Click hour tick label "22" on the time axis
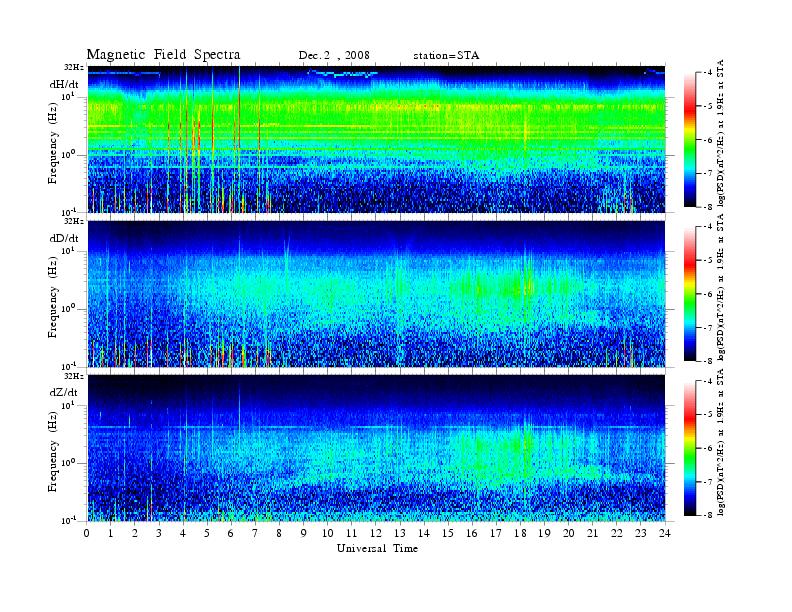Viewport: 792px width, 612px height. pos(617,533)
